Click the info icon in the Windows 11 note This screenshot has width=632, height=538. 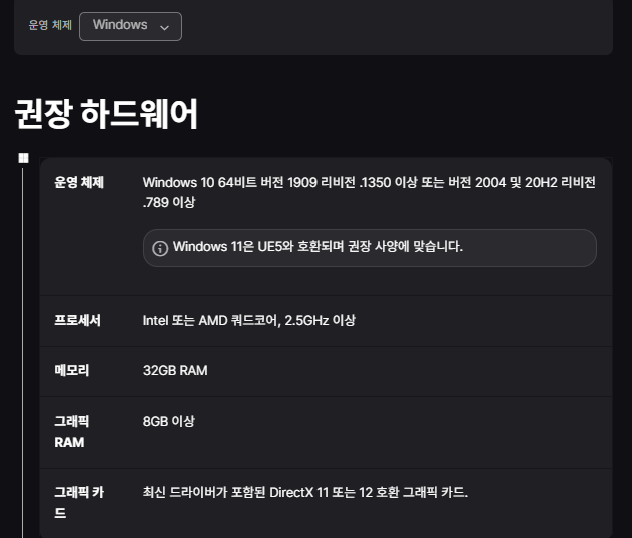[160, 248]
